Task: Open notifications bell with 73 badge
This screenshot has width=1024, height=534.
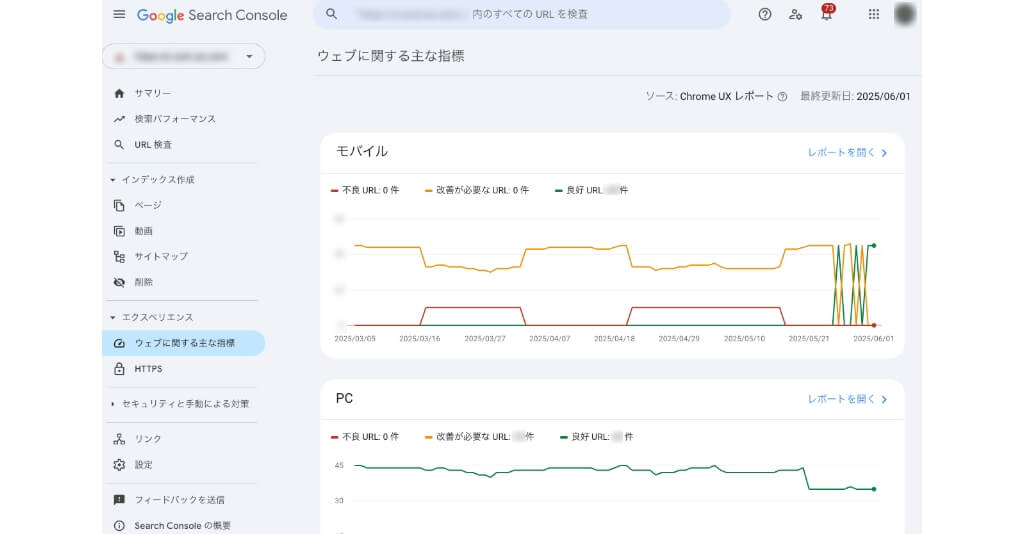Action: (827, 13)
